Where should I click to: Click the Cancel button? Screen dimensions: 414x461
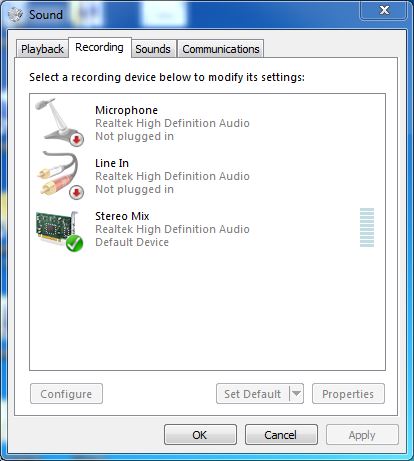281,435
